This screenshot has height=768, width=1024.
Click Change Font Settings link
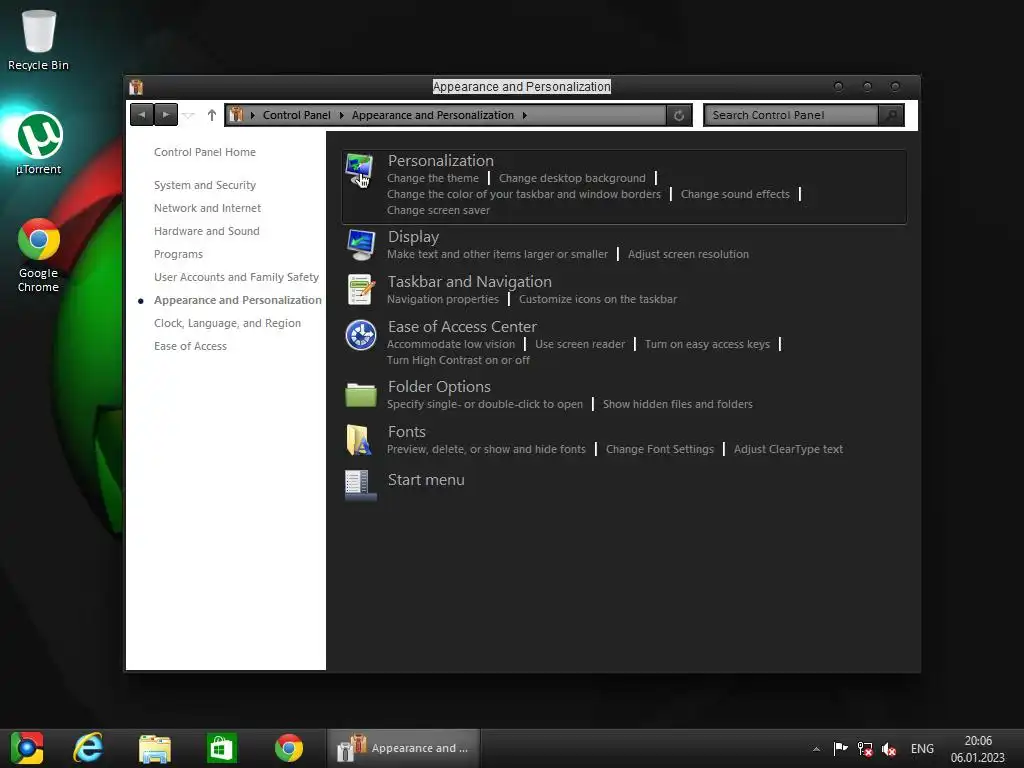tap(660, 449)
